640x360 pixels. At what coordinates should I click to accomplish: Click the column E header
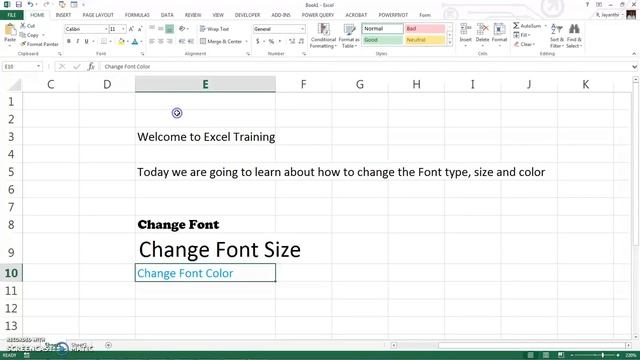(x=205, y=84)
